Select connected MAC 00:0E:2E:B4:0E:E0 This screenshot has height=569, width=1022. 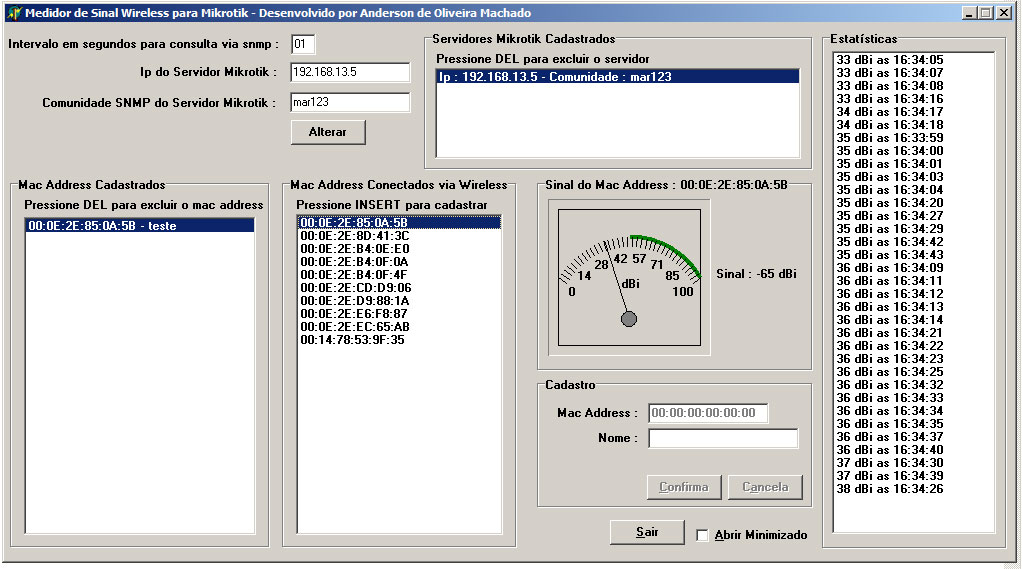[354, 249]
